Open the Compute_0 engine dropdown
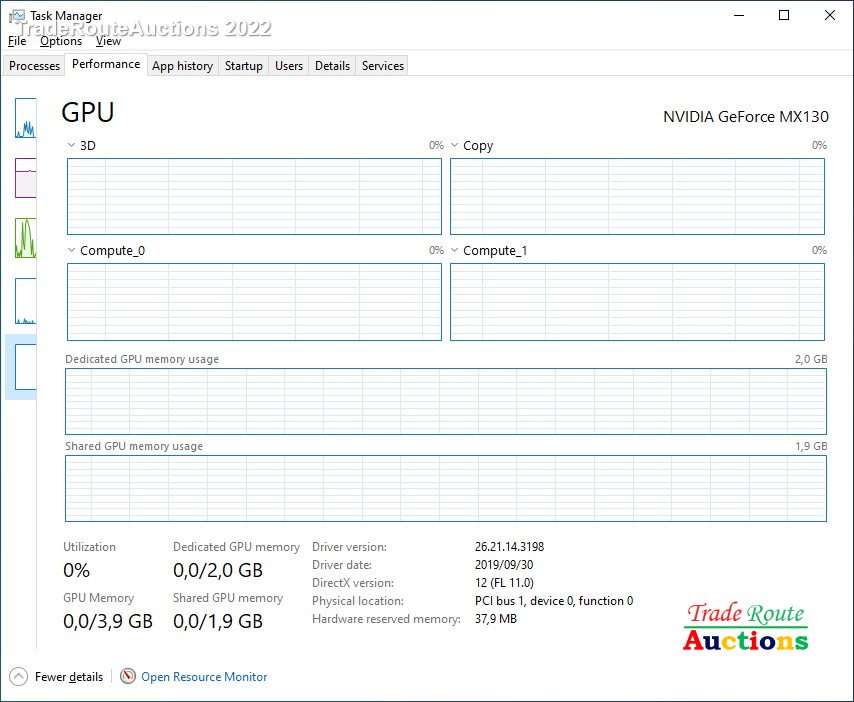This screenshot has height=702, width=854. point(71,250)
